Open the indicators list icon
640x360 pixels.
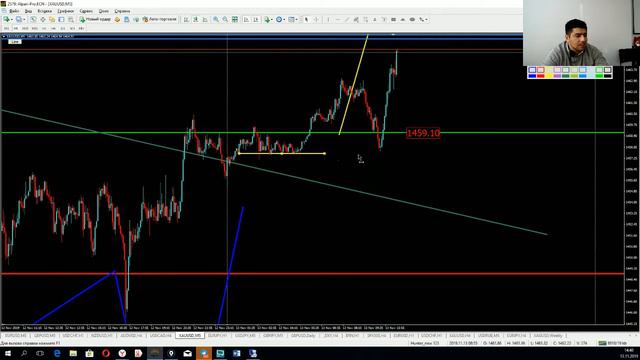coord(267,19)
